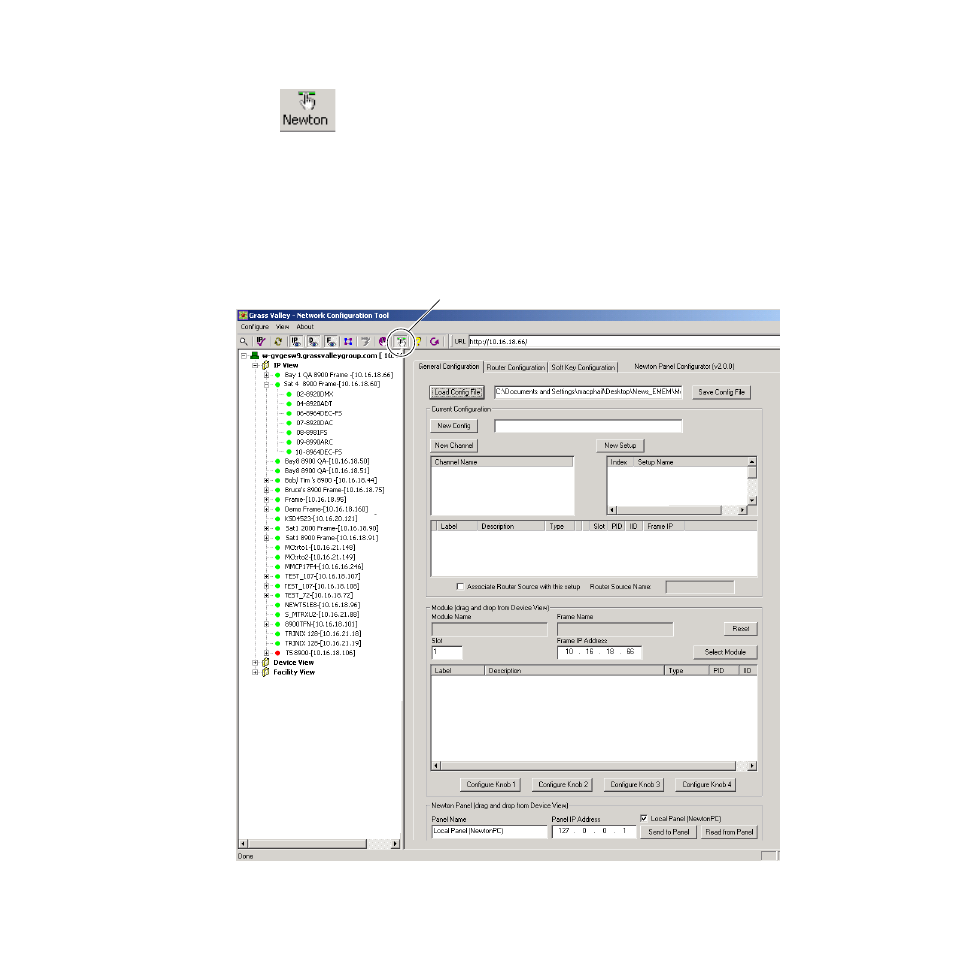Toggle the IP View eye toolbar icon

point(296,342)
